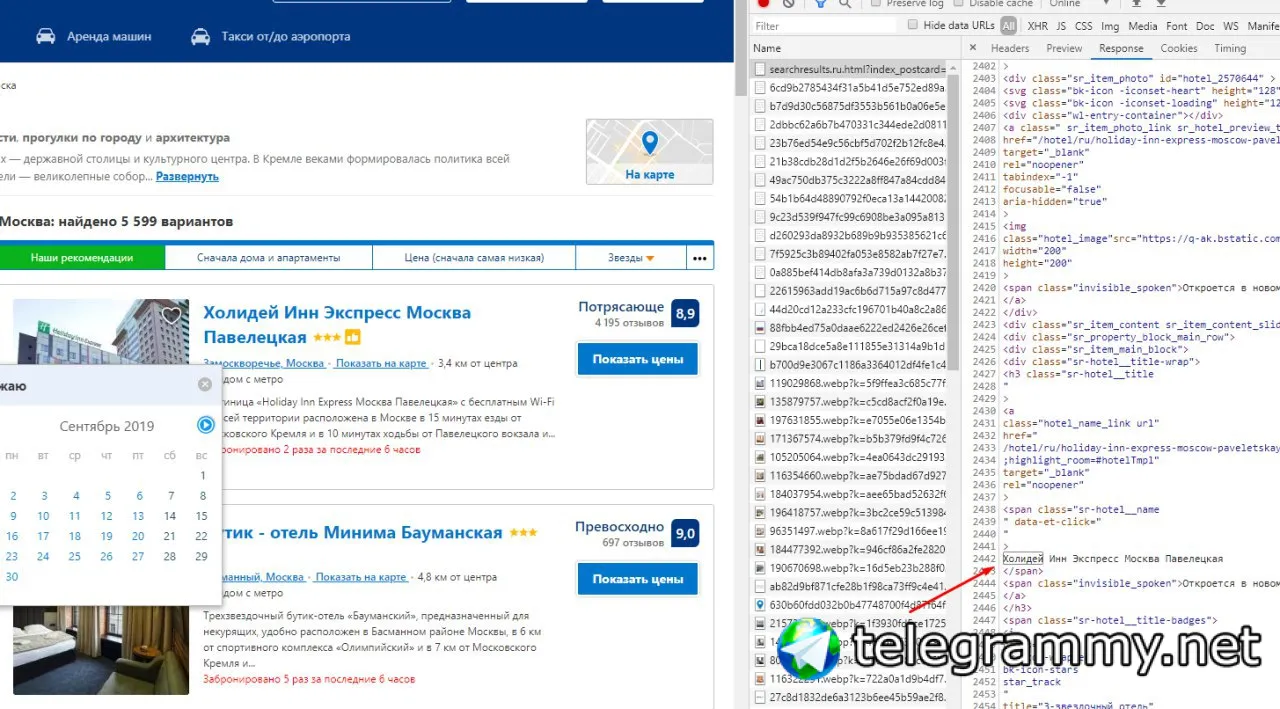The image size is (1280, 709).
Task: Open the Звезды sort dropdown
Action: click(632, 257)
